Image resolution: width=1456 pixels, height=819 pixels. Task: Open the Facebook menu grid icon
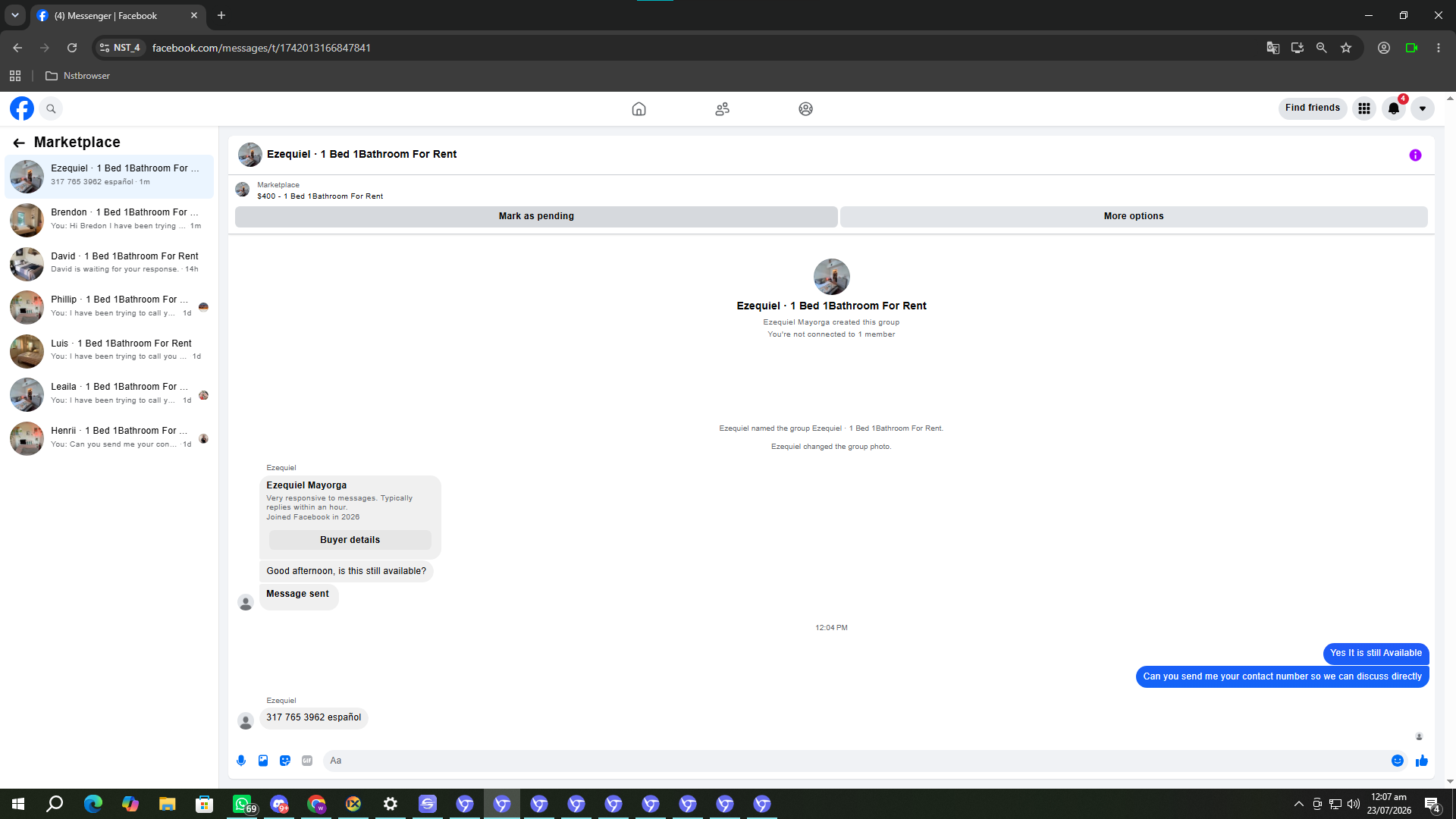pos(1364,108)
